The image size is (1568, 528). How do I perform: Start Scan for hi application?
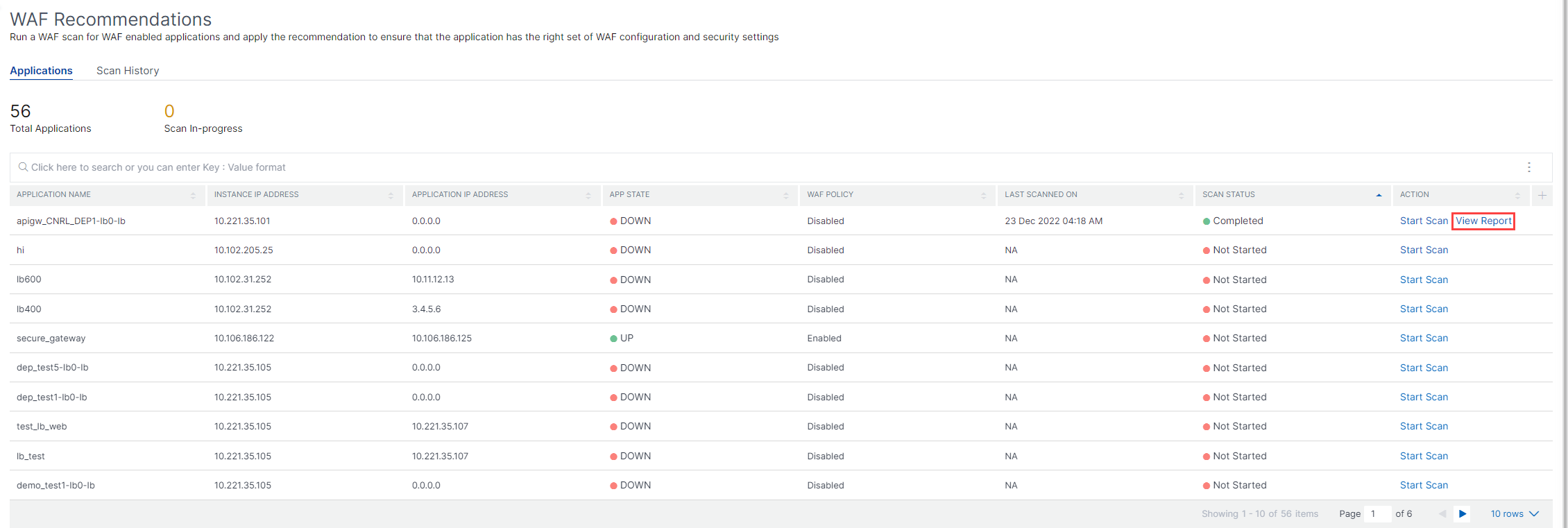click(x=1424, y=250)
